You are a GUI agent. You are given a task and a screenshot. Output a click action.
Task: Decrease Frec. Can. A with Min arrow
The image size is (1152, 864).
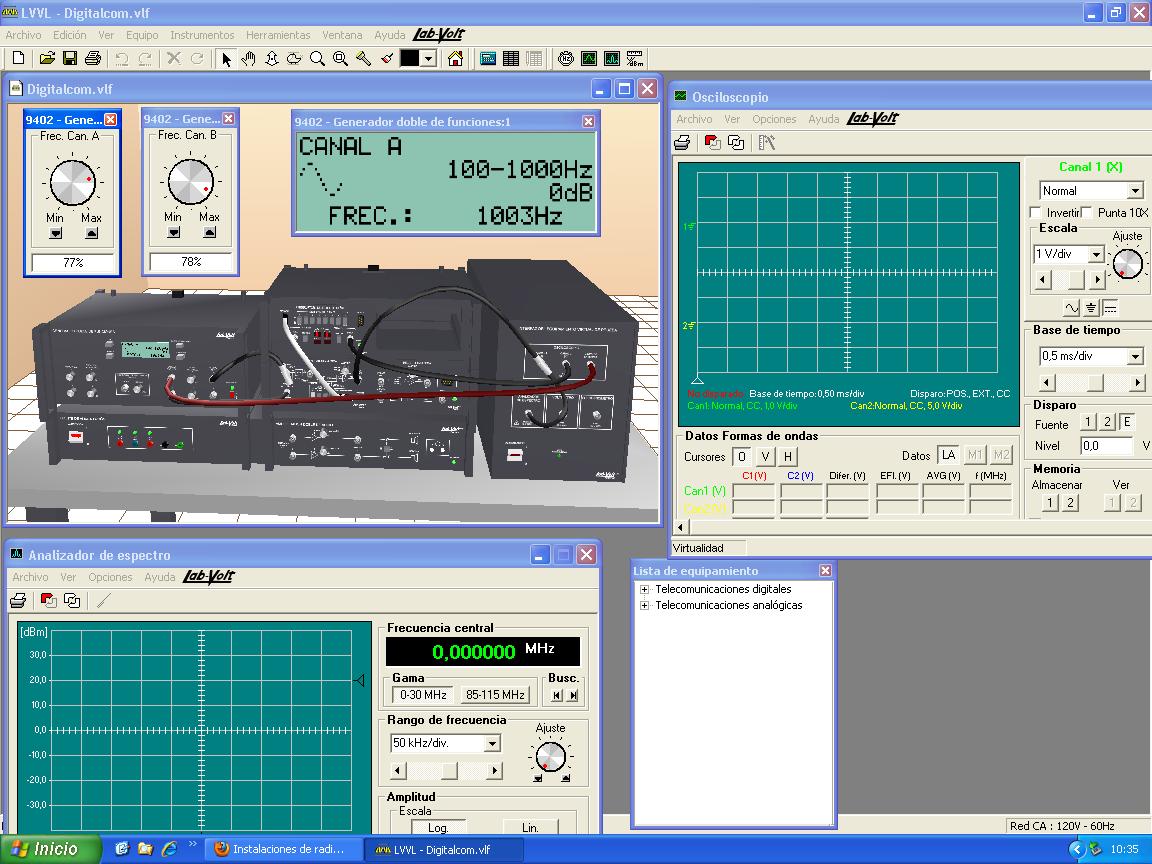[x=55, y=234]
